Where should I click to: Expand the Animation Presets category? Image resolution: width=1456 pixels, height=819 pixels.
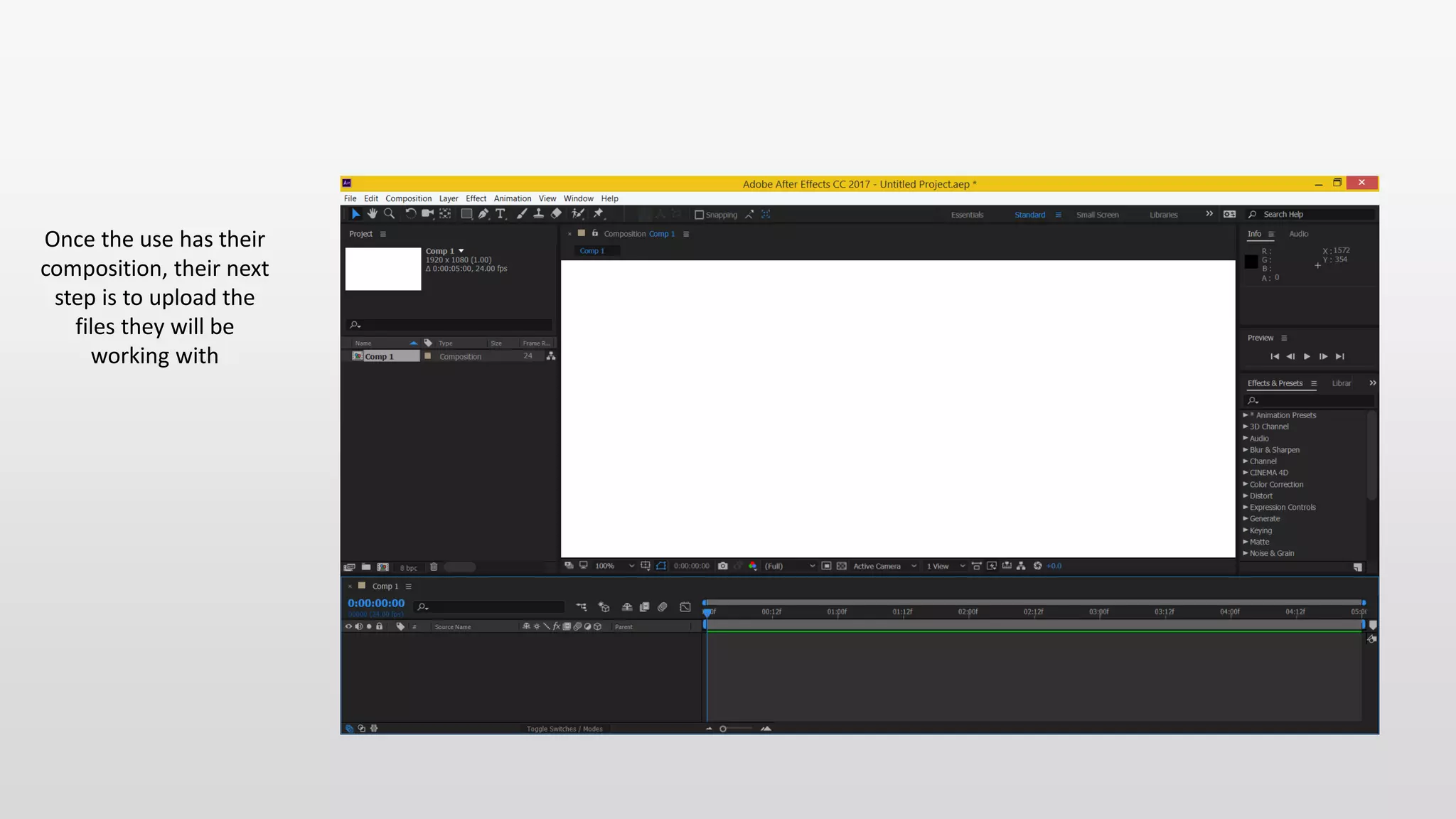pyautogui.click(x=1246, y=415)
